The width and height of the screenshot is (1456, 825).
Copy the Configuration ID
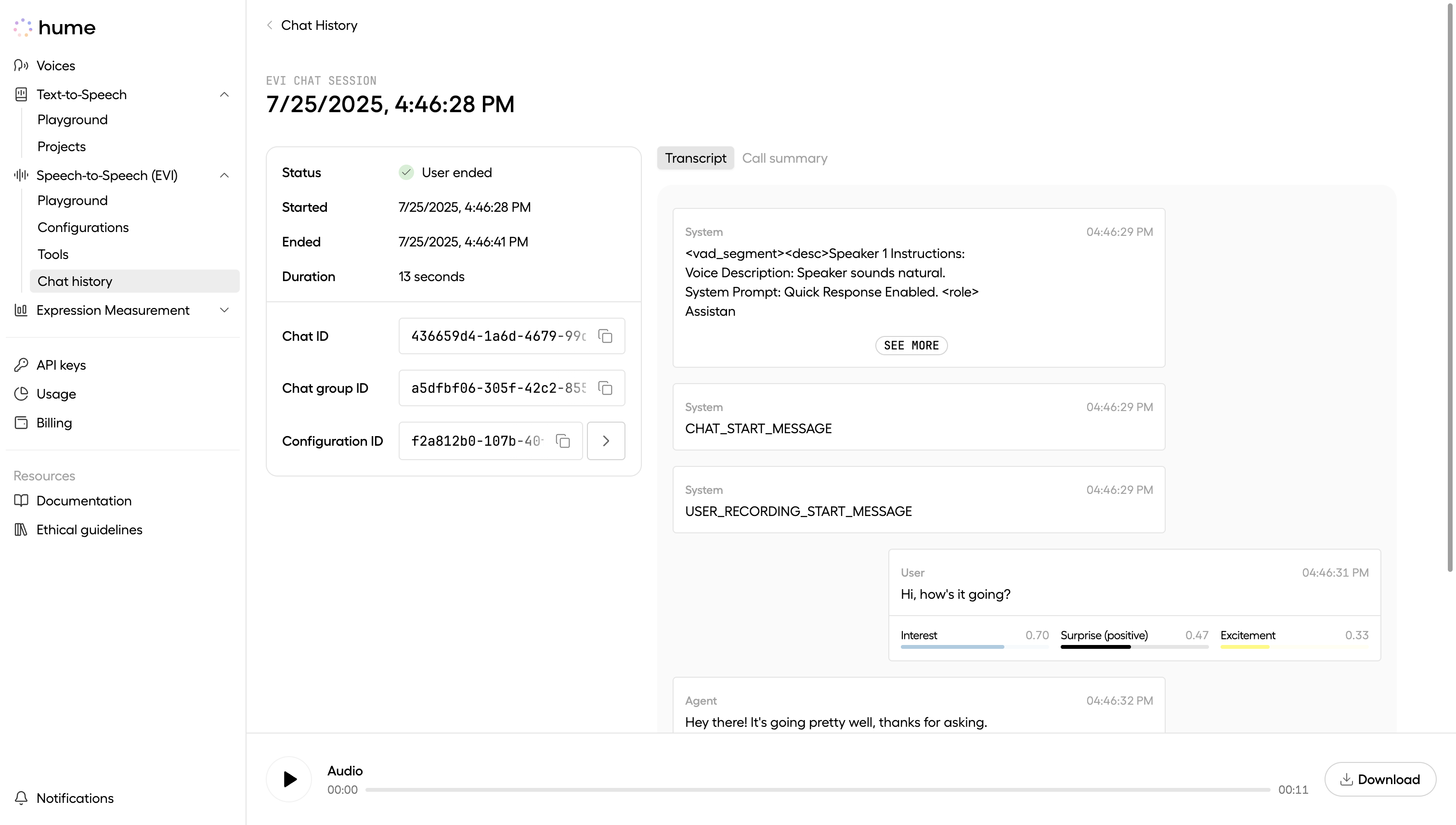[562, 441]
